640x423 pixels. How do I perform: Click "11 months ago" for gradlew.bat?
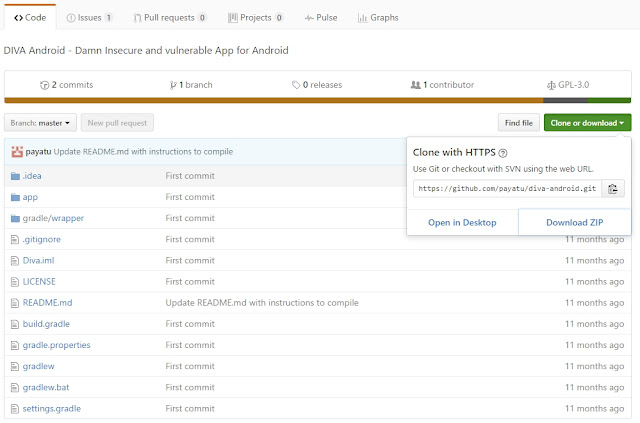[x=594, y=387]
